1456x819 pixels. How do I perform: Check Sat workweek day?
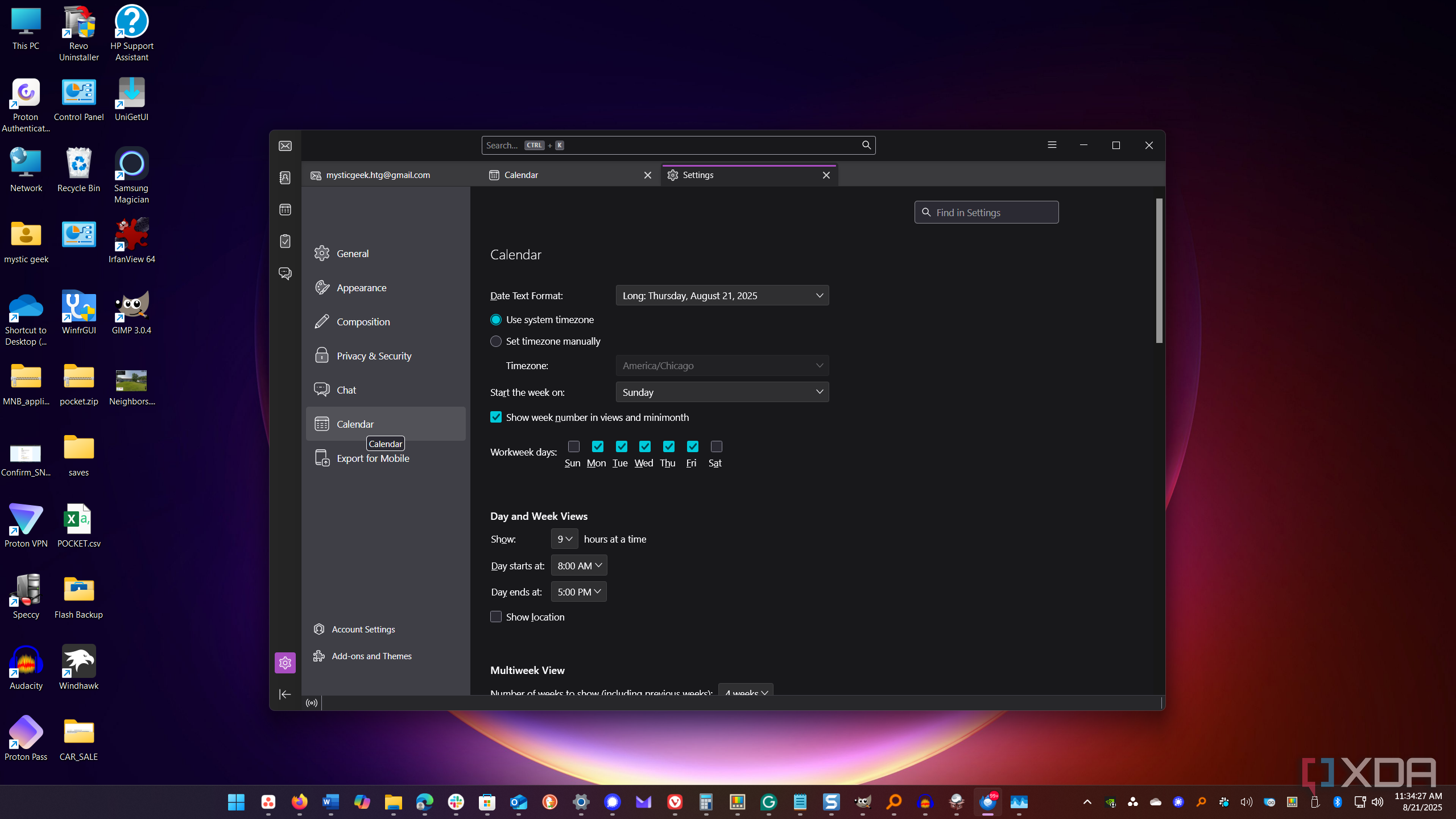[716, 446]
